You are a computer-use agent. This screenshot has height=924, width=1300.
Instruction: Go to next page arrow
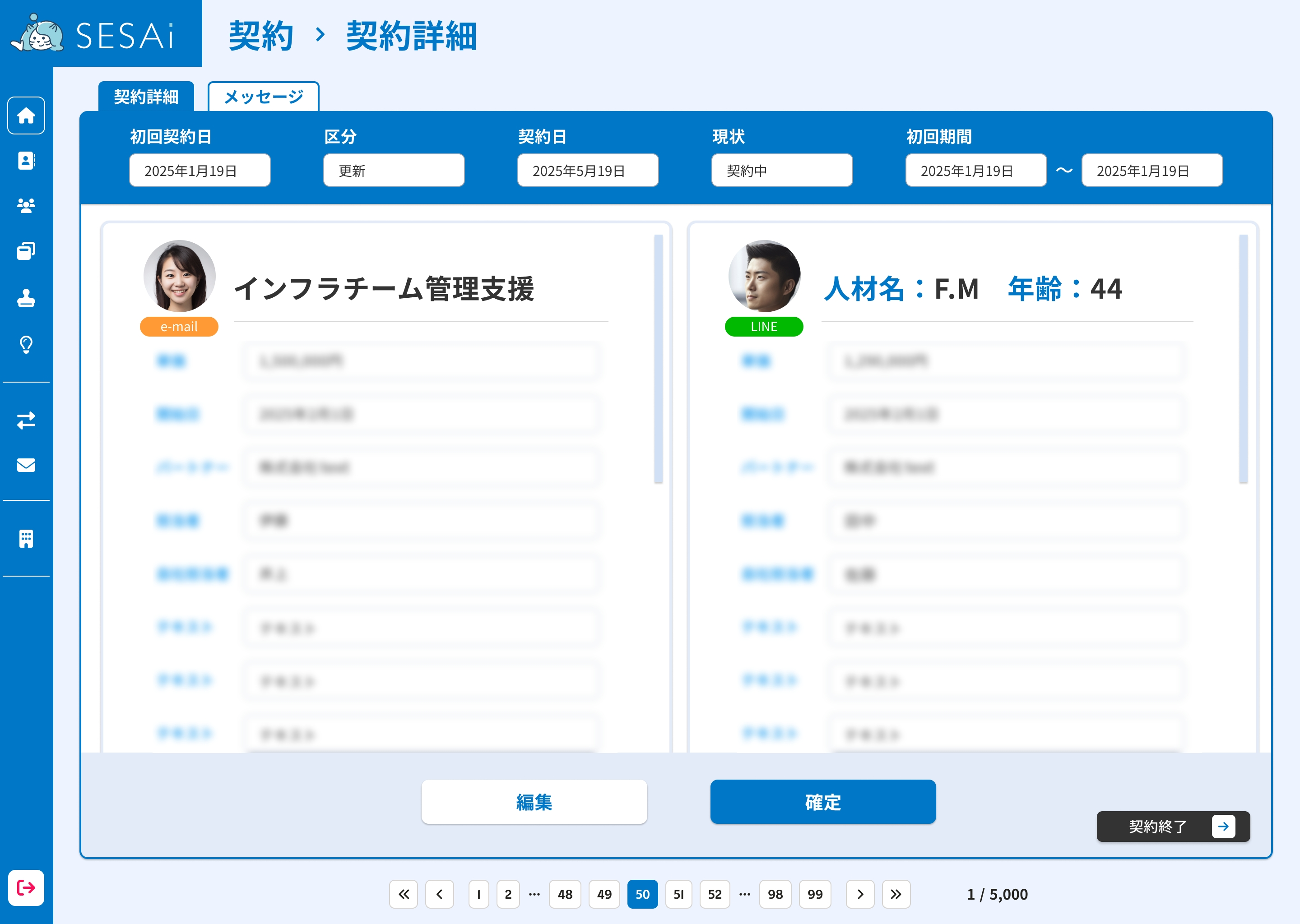coord(860,894)
